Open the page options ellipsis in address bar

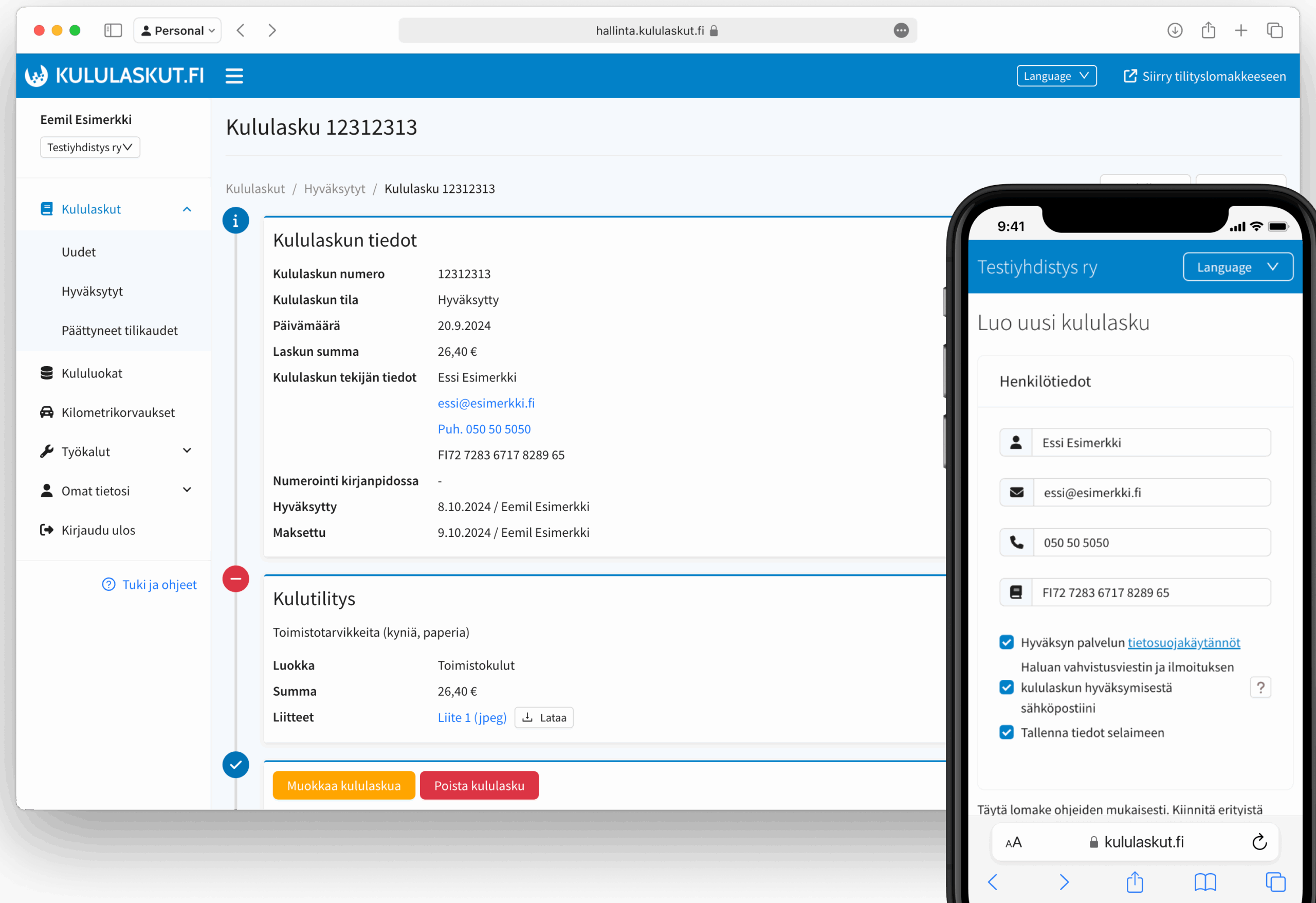coord(902,30)
